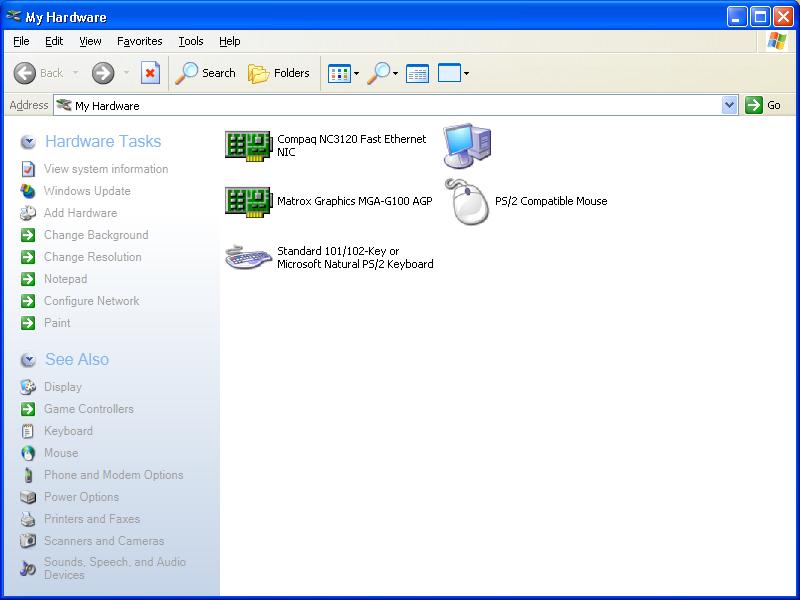The image size is (800, 600).
Task: Open the Favorites menu
Action: [139, 41]
